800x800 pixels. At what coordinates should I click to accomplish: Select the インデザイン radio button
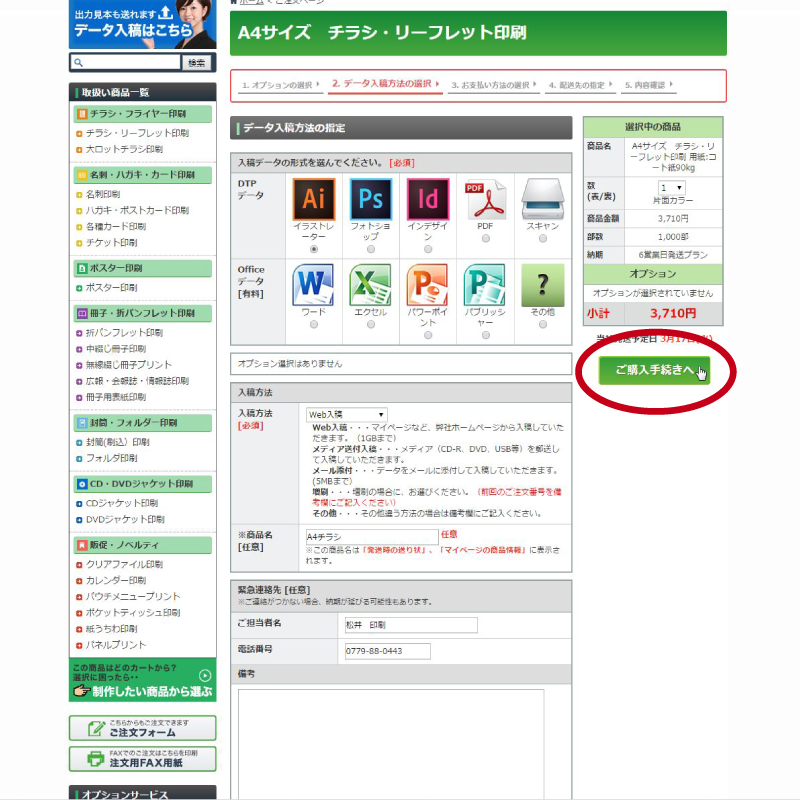[428, 249]
